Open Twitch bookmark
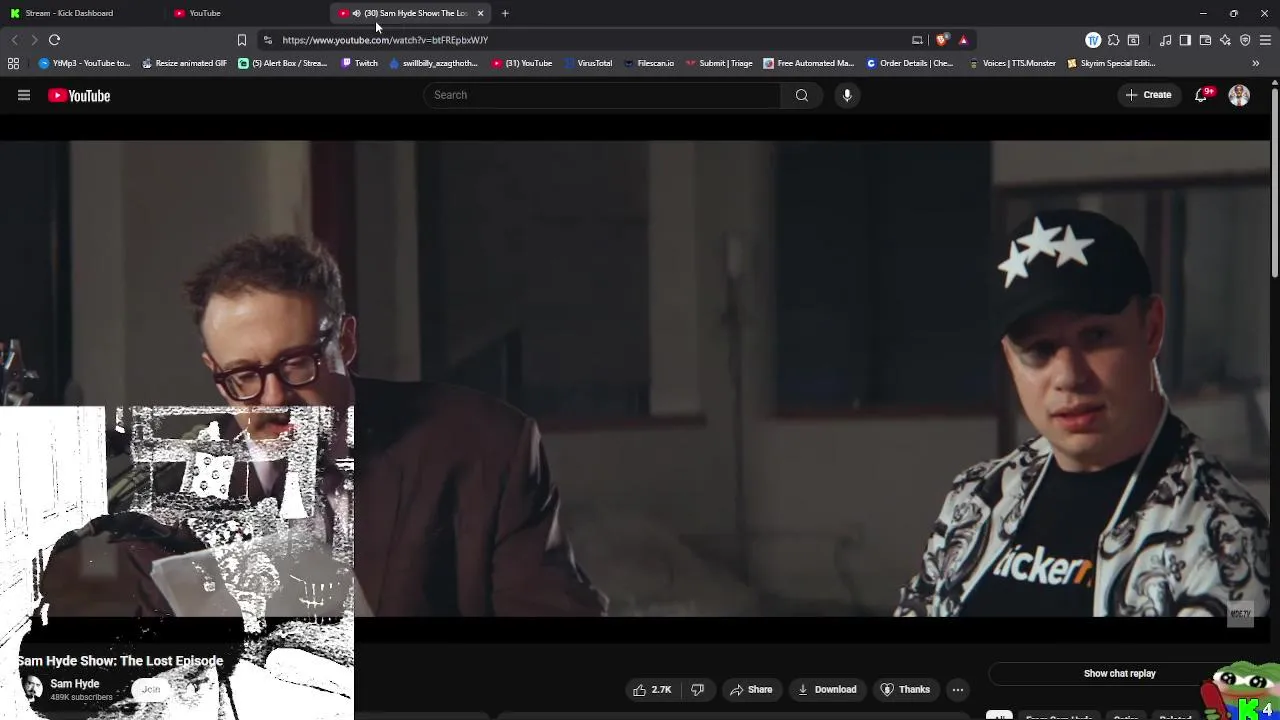Viewport: 1280px width, 720px height. click(360, 63)
